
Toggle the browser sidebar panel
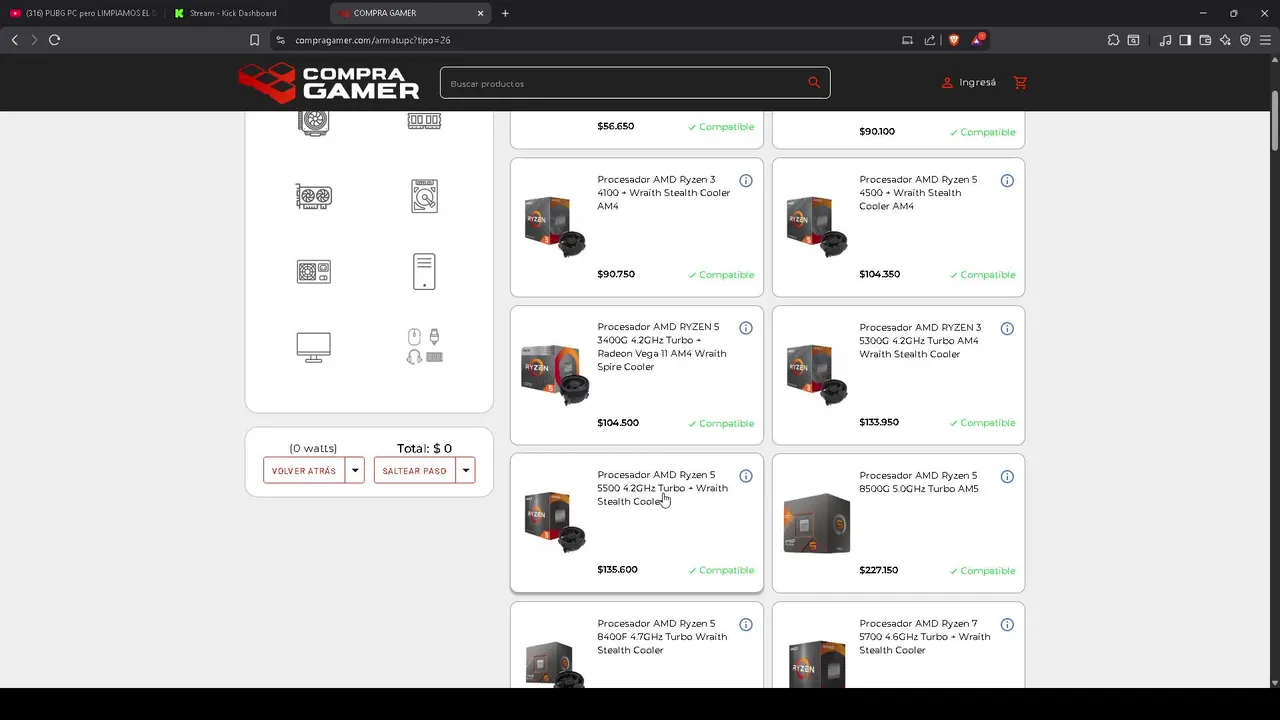coord(1185,40)
